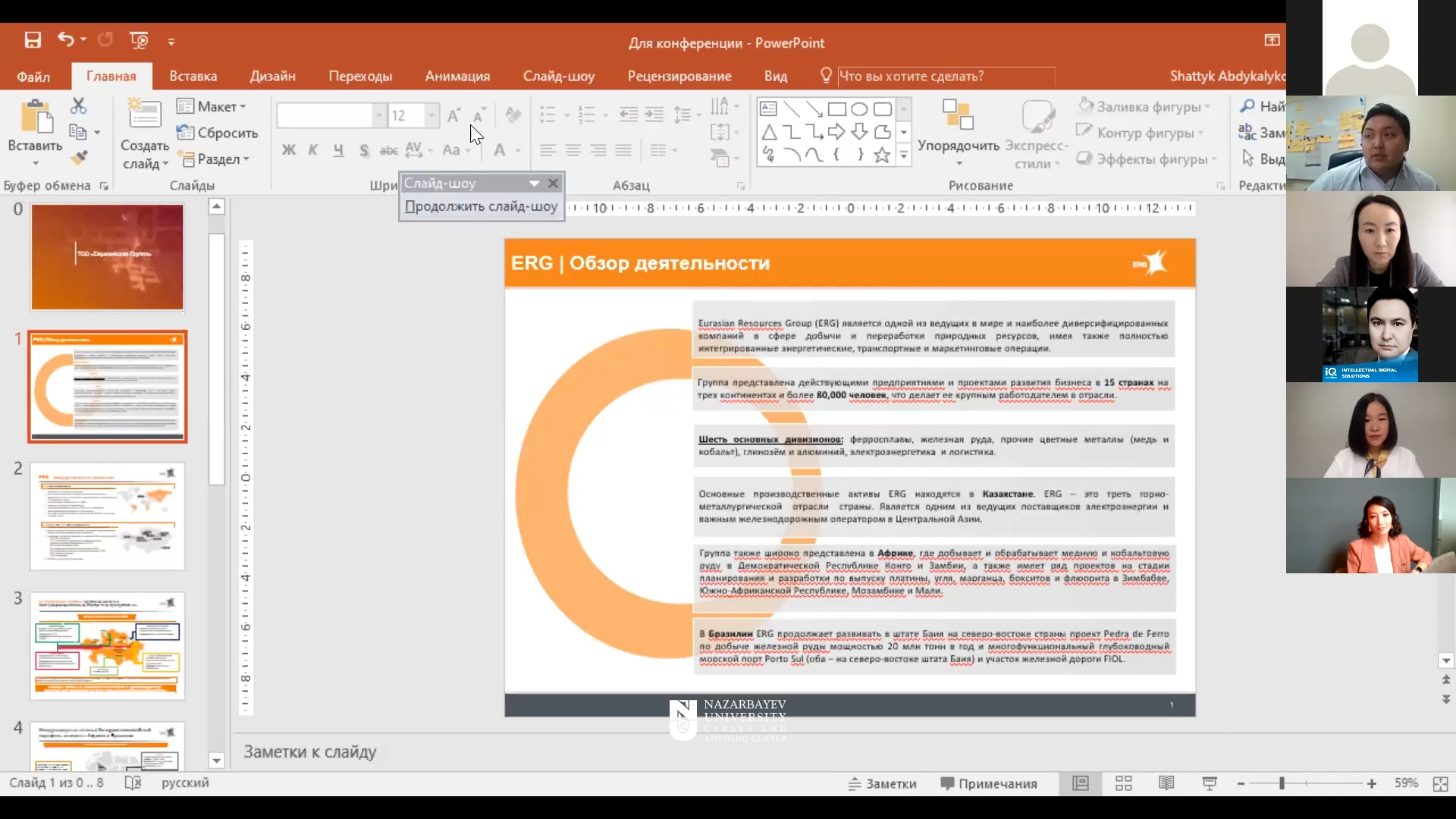
Task: Open the Вставка ribbon tab
Action: pyautogui.click(x=193, y=76)
